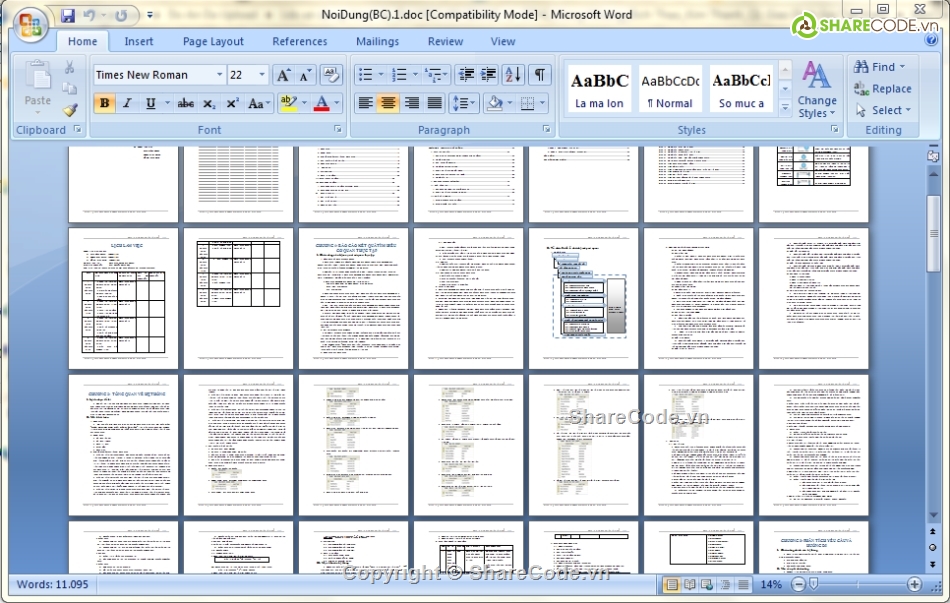950x603 pixels.
Task: Open the View tab
Action: point(503,41)
